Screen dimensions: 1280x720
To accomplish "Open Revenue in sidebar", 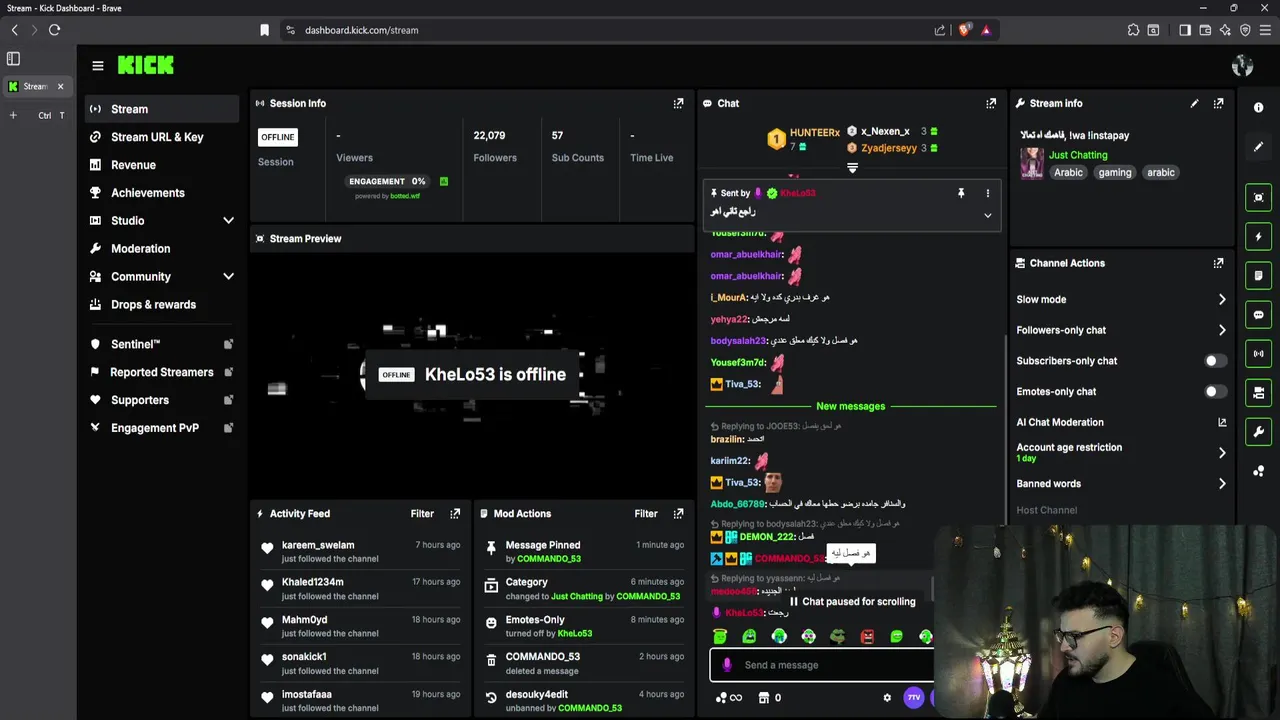I will [x=161, y=165].
